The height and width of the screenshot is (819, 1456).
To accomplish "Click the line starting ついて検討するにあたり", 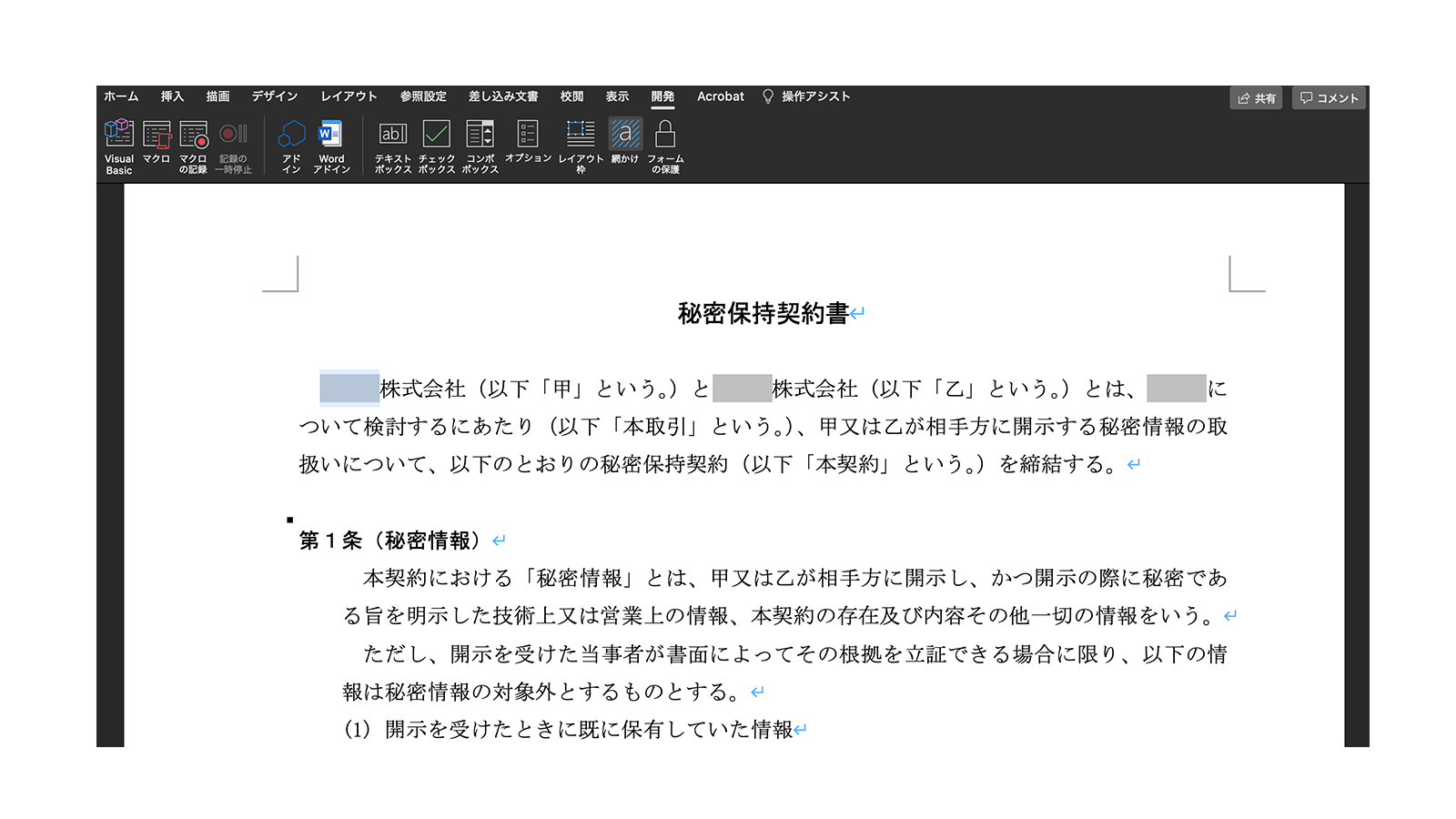I will coord(763,427).
